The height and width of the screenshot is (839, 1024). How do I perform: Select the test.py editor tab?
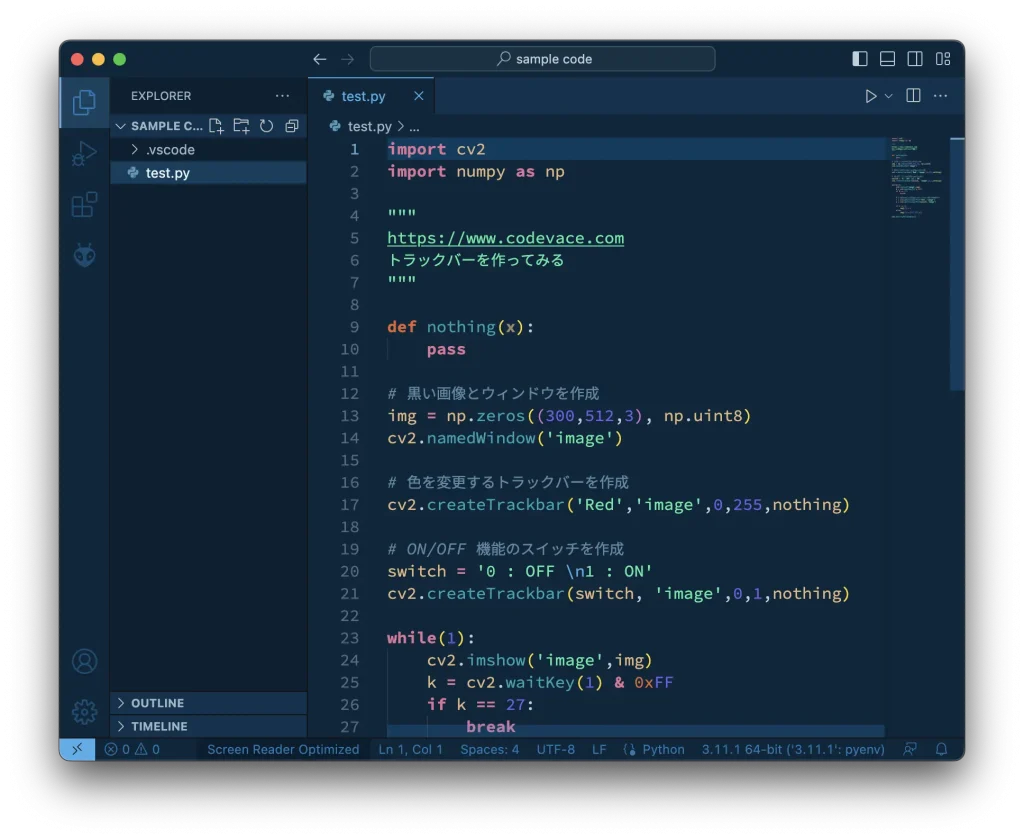click(362, 96)
